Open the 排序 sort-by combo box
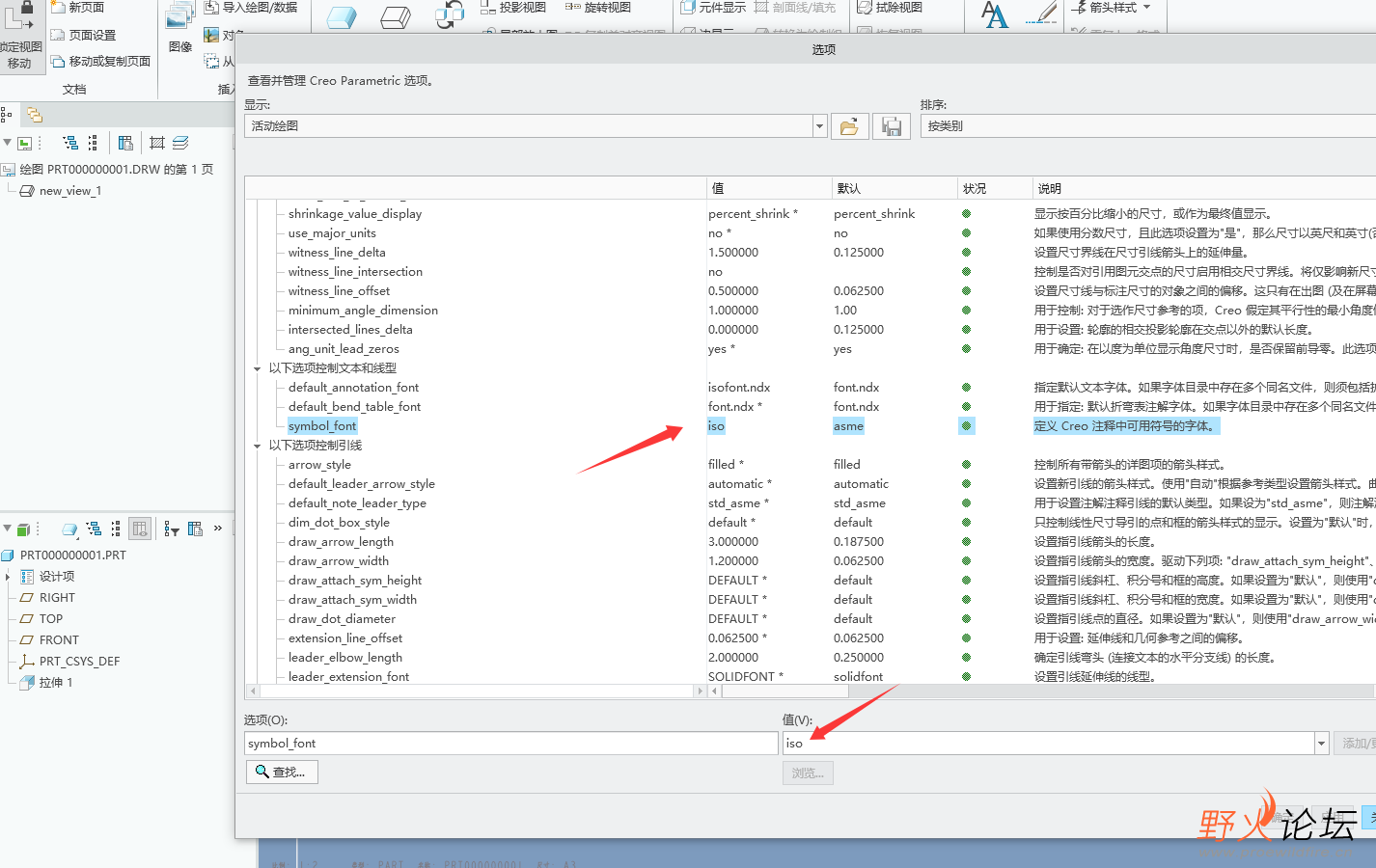1376x868 pixels. pyautogui.click(x=1148, y=126)
